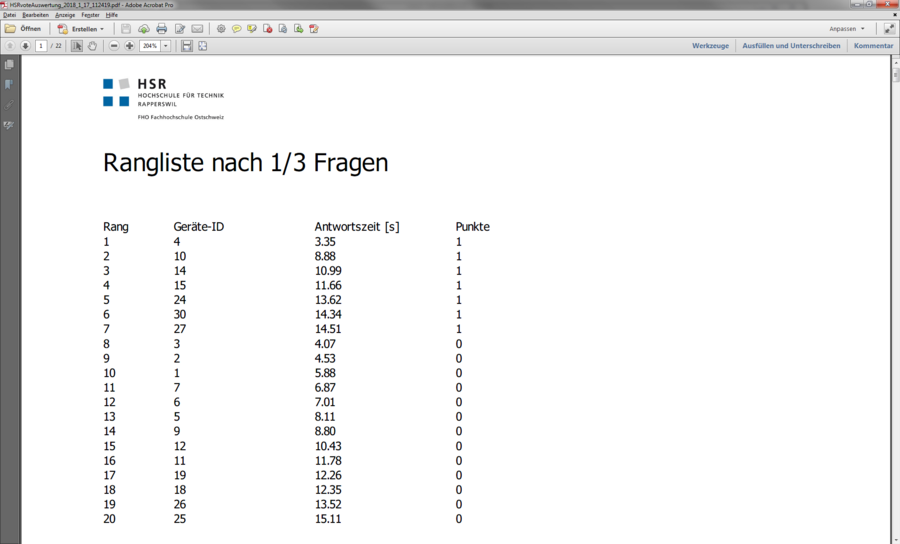Open the Page Thumbnails panel

click(x=9, y=64)
